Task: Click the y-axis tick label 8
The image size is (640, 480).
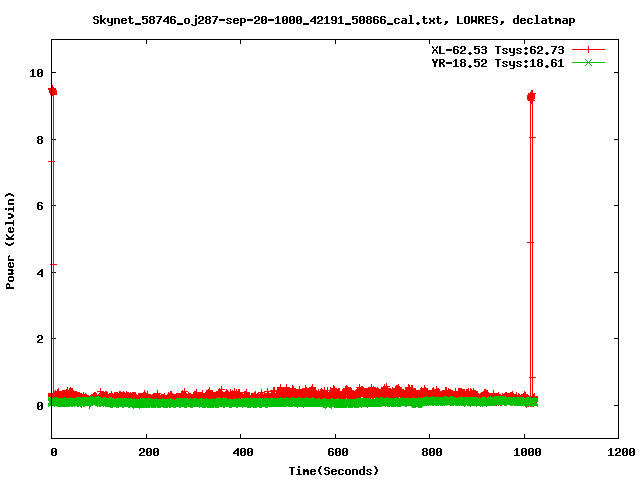Action: [40, 140]
